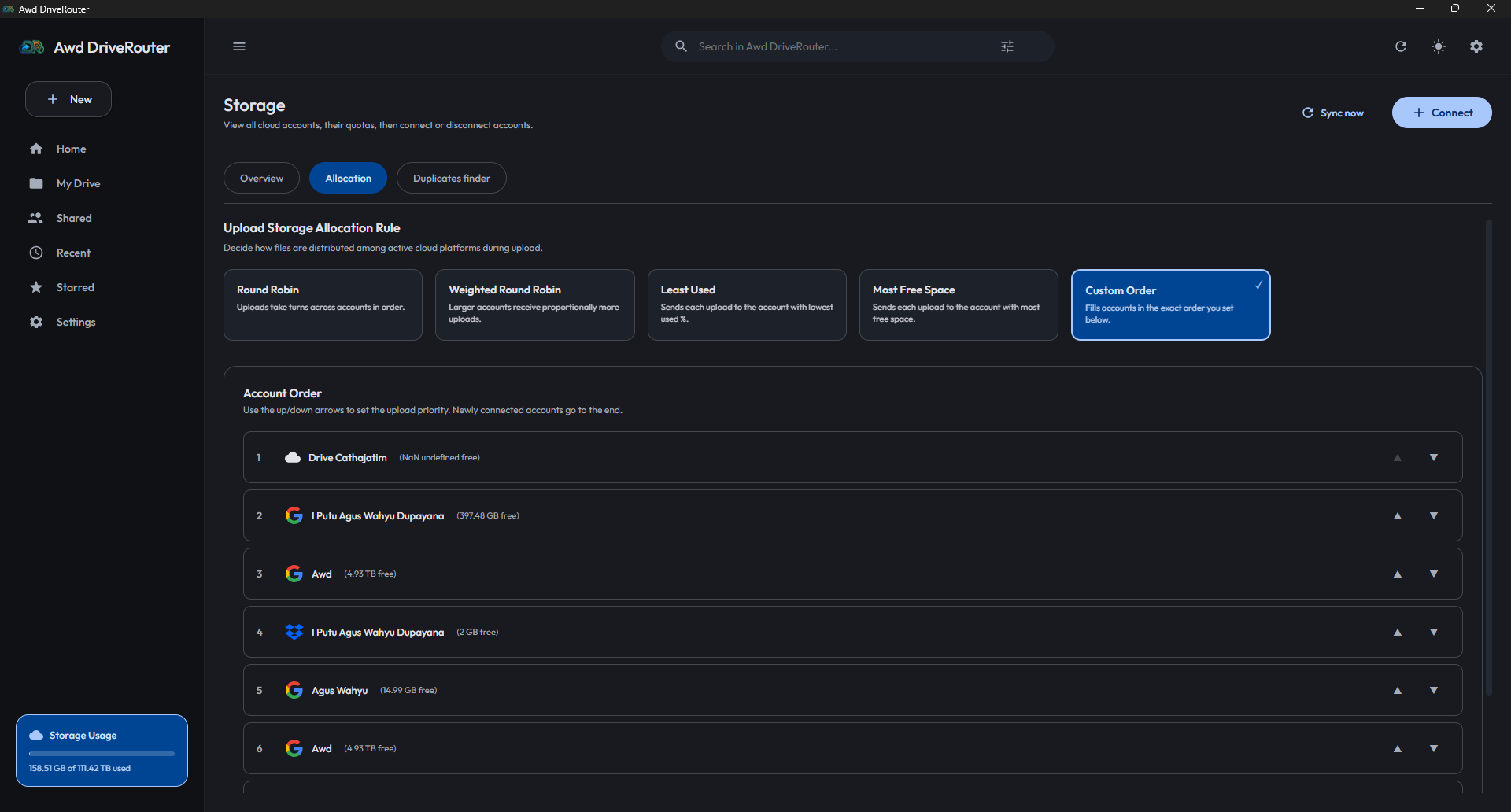Viewport: 1511px width, 812px height.
Task: Click the Home sidebar icon
Action: [x=36, y=149]
